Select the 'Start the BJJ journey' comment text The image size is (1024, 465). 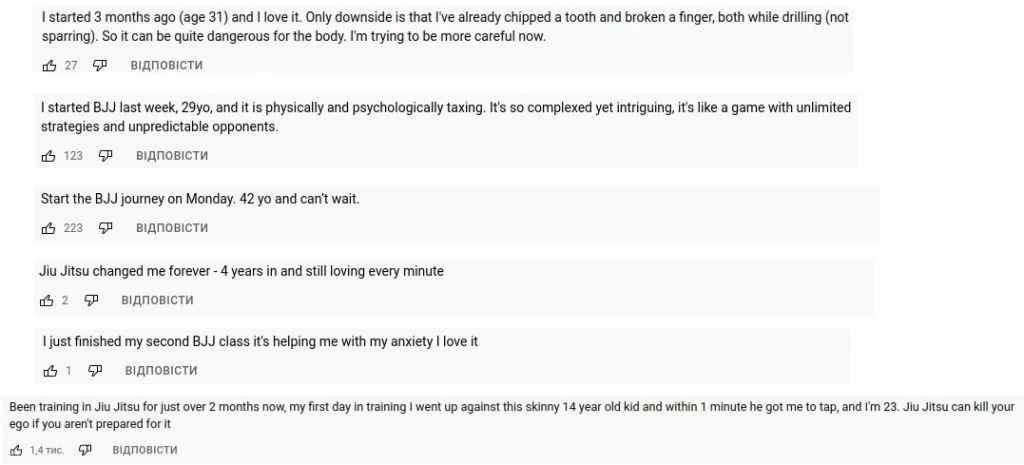point(200,199)
